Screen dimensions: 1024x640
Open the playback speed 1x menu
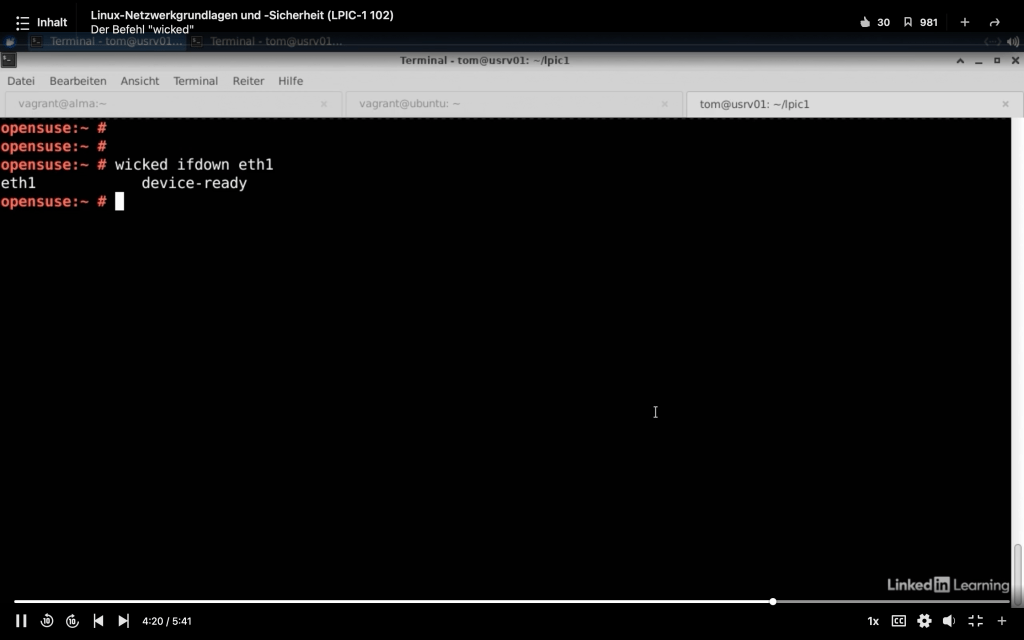coord(873,621)
